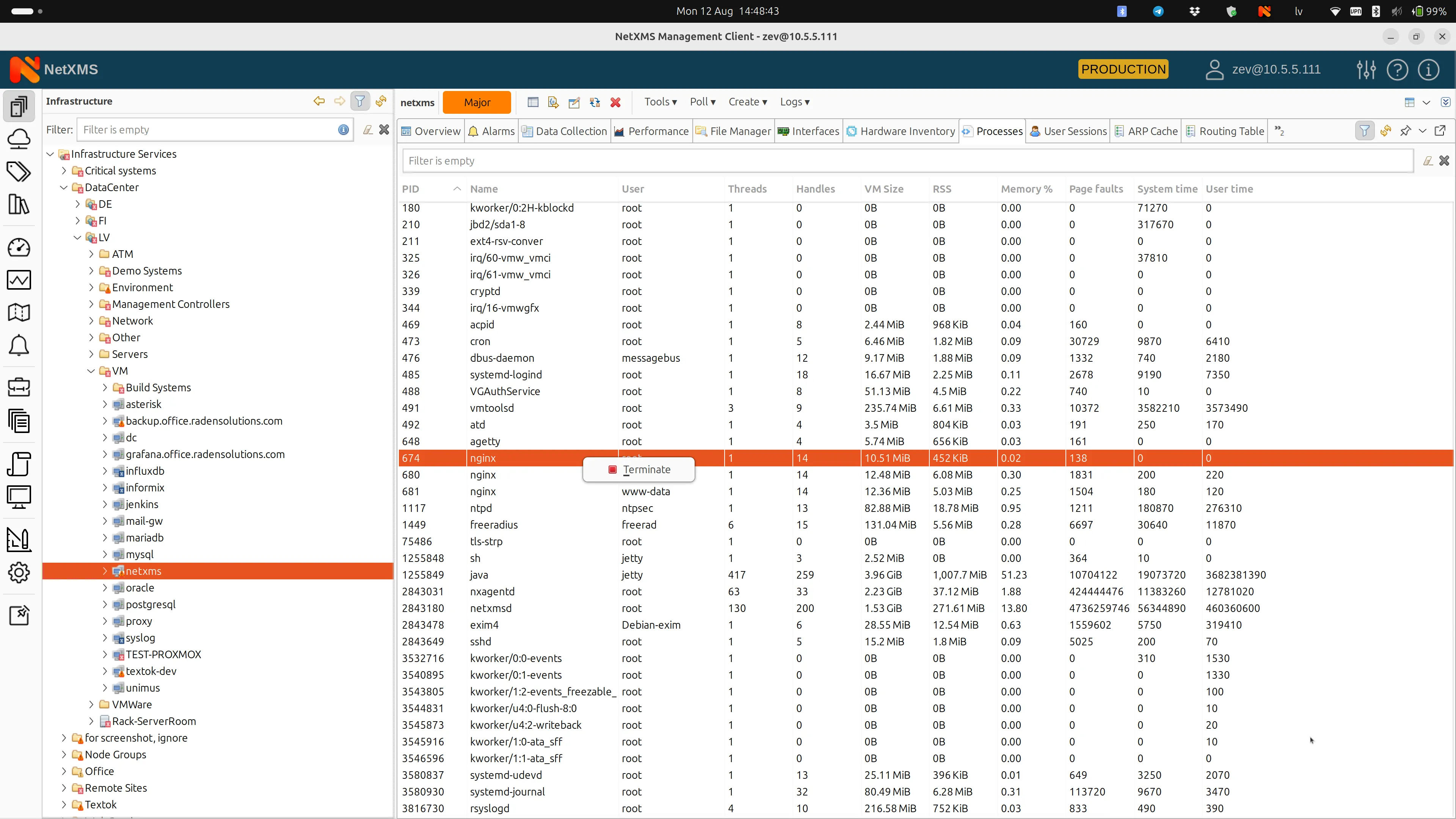Image resolution: width=1456 pixels, height=819 pixels.
Task: Open the Create dropdown menu
Action: pos(747,102)
